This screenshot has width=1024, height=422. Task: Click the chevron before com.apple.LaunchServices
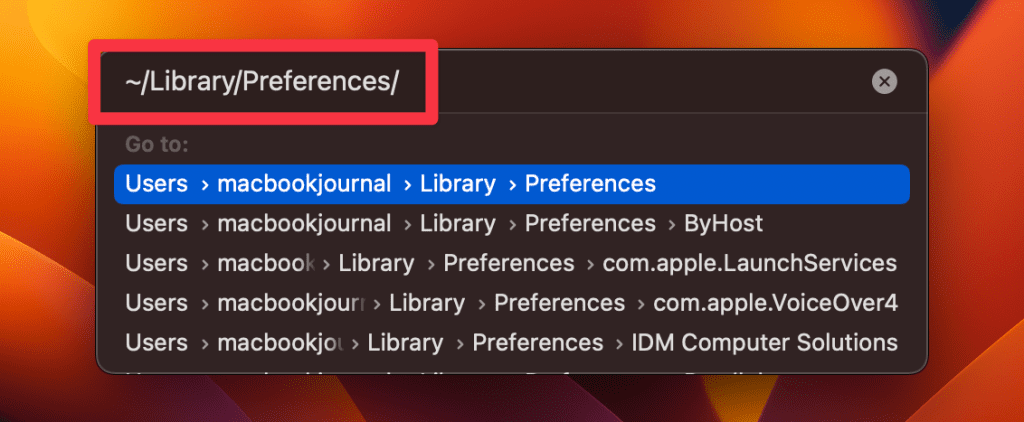point(589,264)
